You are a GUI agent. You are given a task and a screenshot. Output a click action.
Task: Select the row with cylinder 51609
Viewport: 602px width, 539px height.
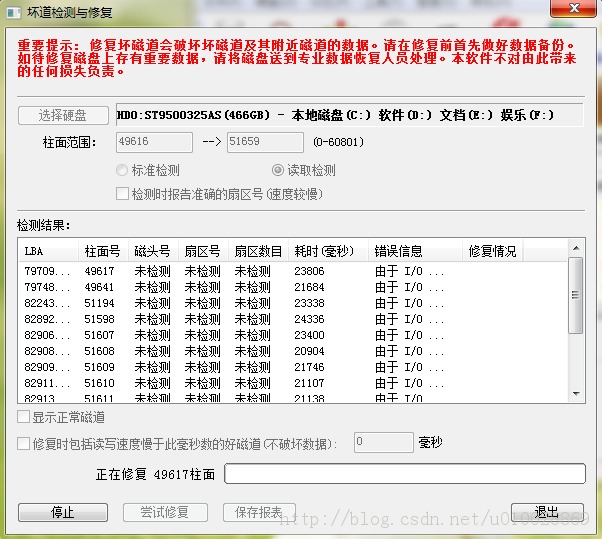(293, 367)
